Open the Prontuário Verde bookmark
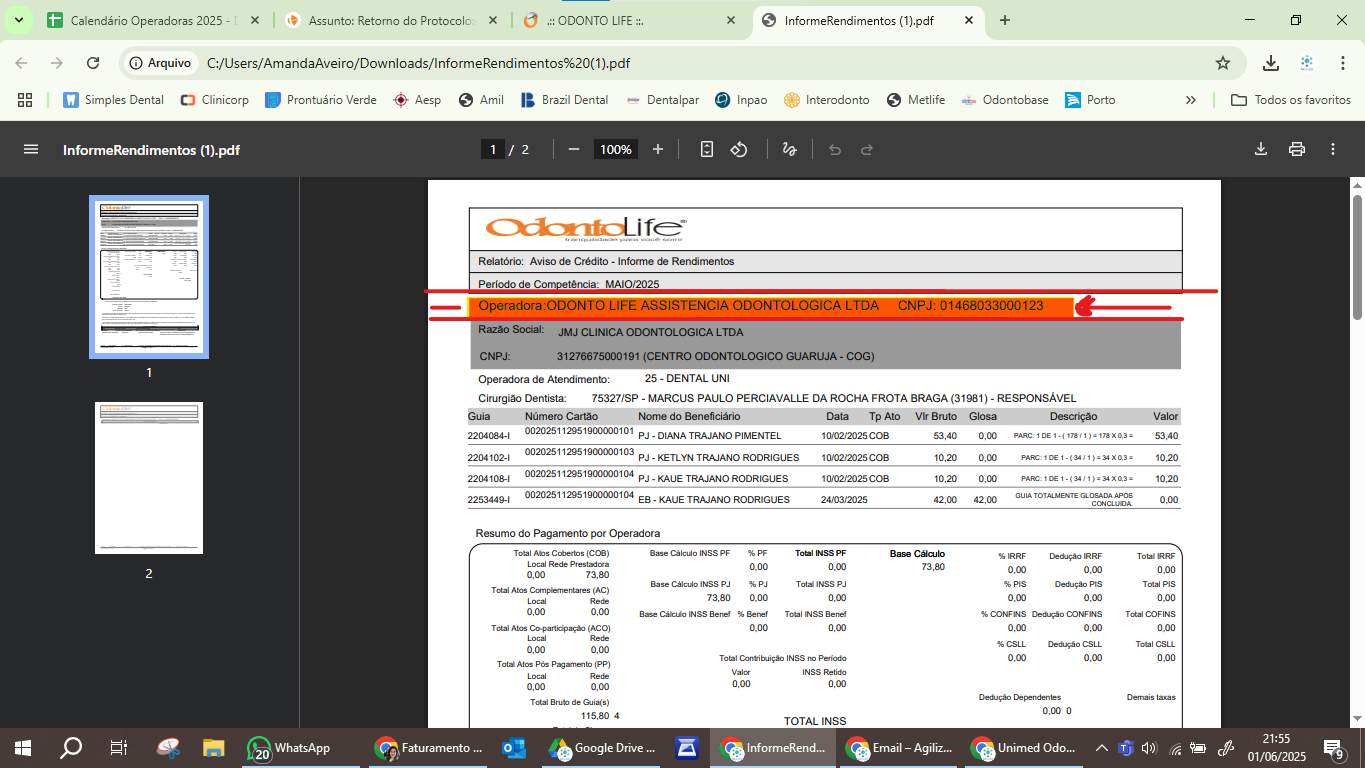The width and height of the screenshot is (1365, 768). (320, 100)
